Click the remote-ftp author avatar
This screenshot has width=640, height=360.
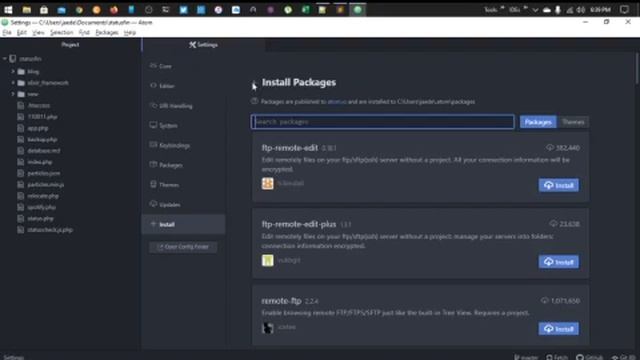pos(268,328)
